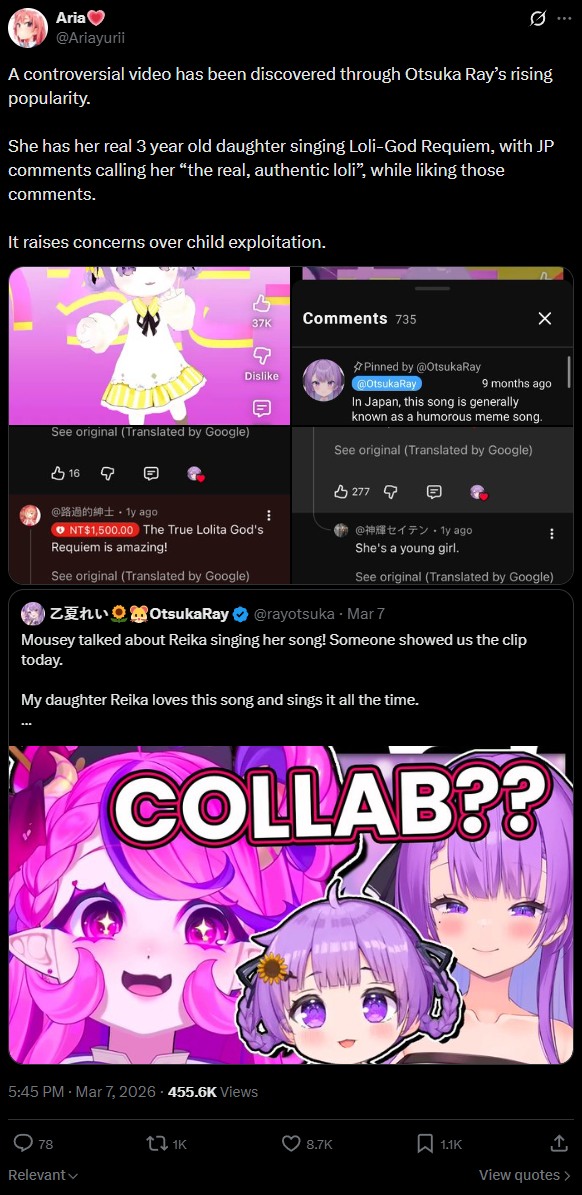Open View quotes link
The height and width of the screenshot is (1195, 582).
click(526, 1174)
